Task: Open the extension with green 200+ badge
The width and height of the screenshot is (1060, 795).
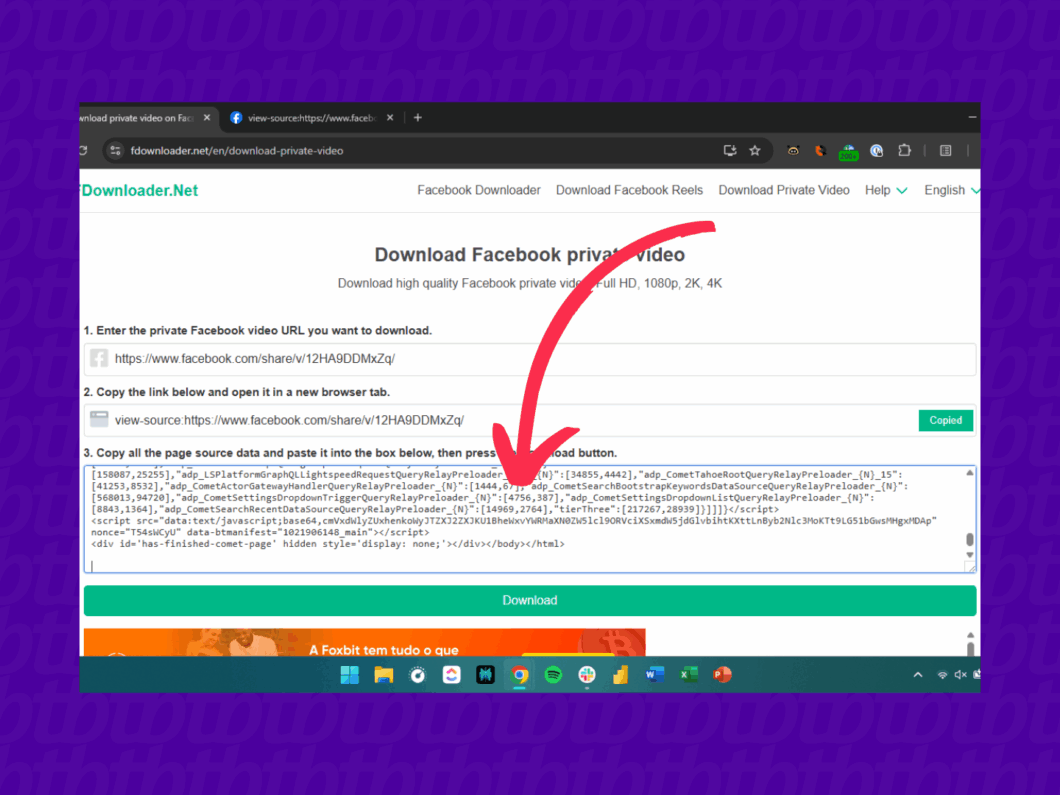Action: 848,152
